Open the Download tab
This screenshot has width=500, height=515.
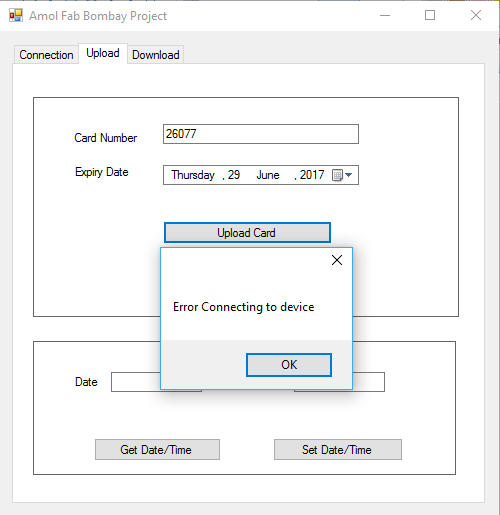click(x=156, y=55)
